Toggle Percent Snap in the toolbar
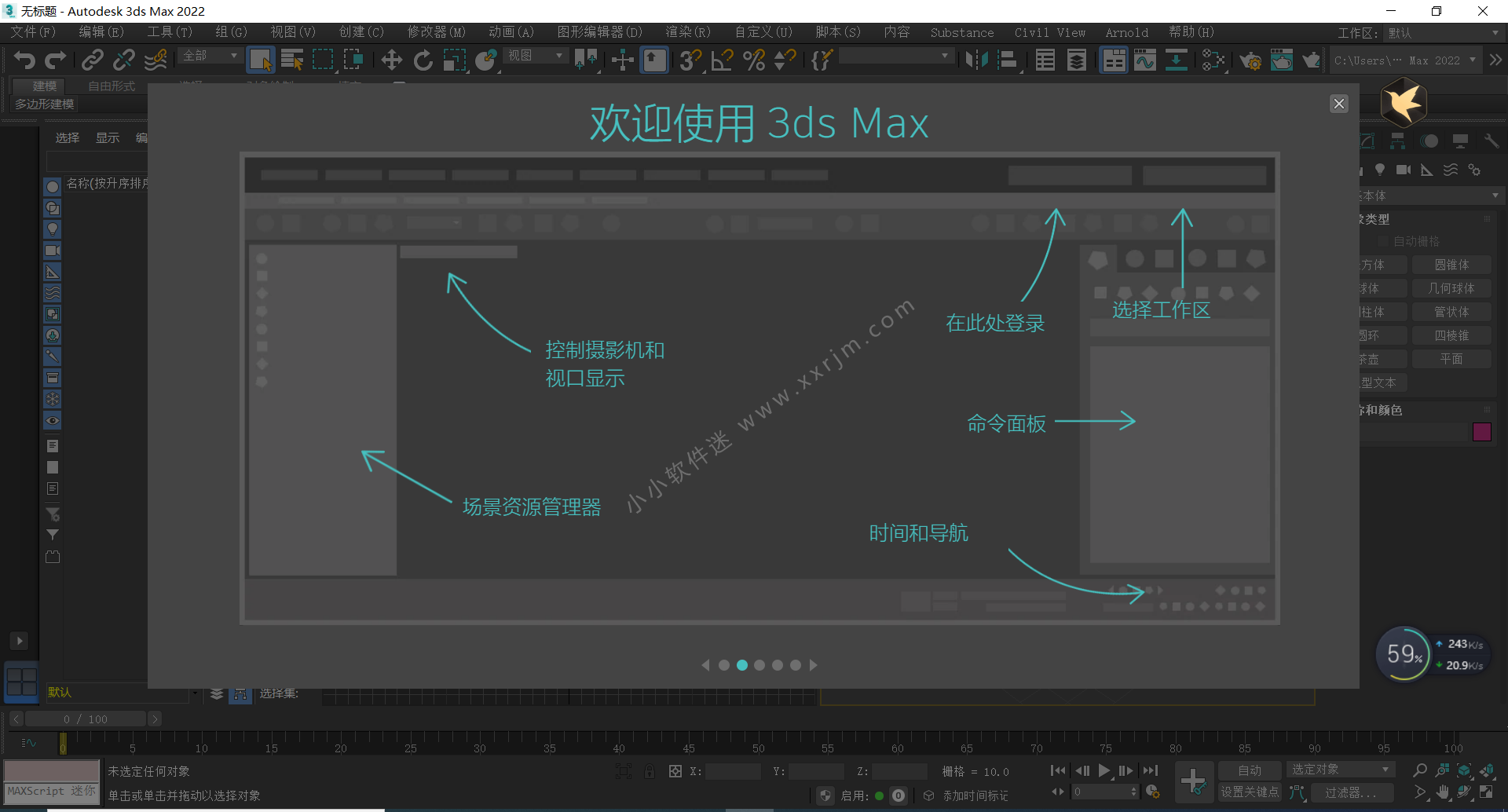The width and height of the screenshot is (1508, 812). (x=753, y=60)
